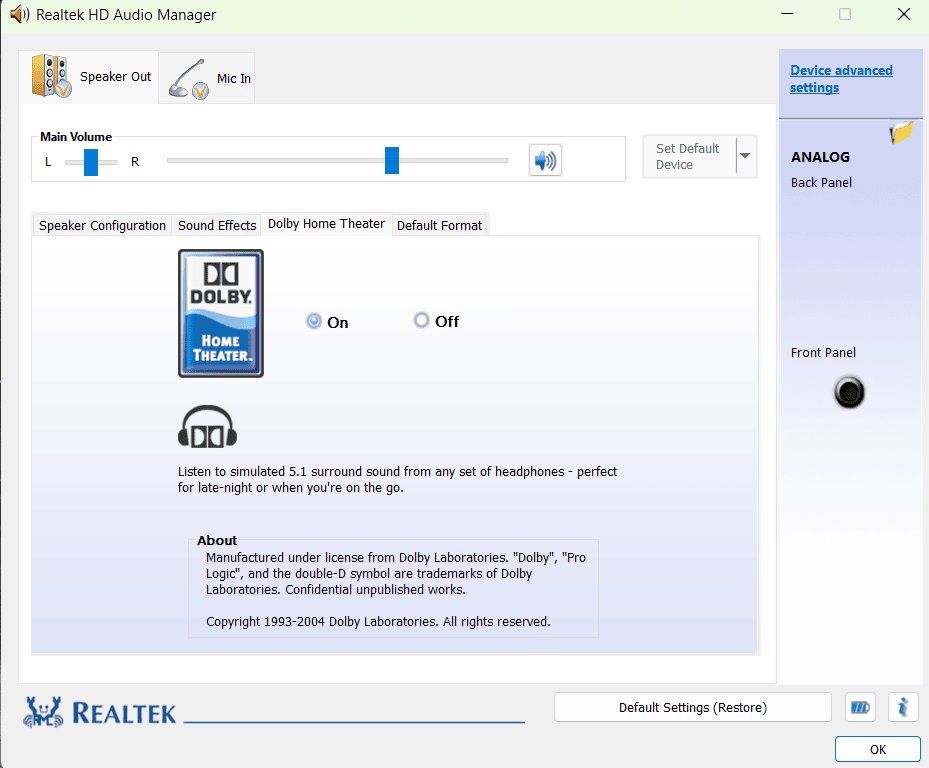The image size is (929, 768).
Task: Click the ANALOG heading text
Action: pyautogui.click(x=820, y=157)
